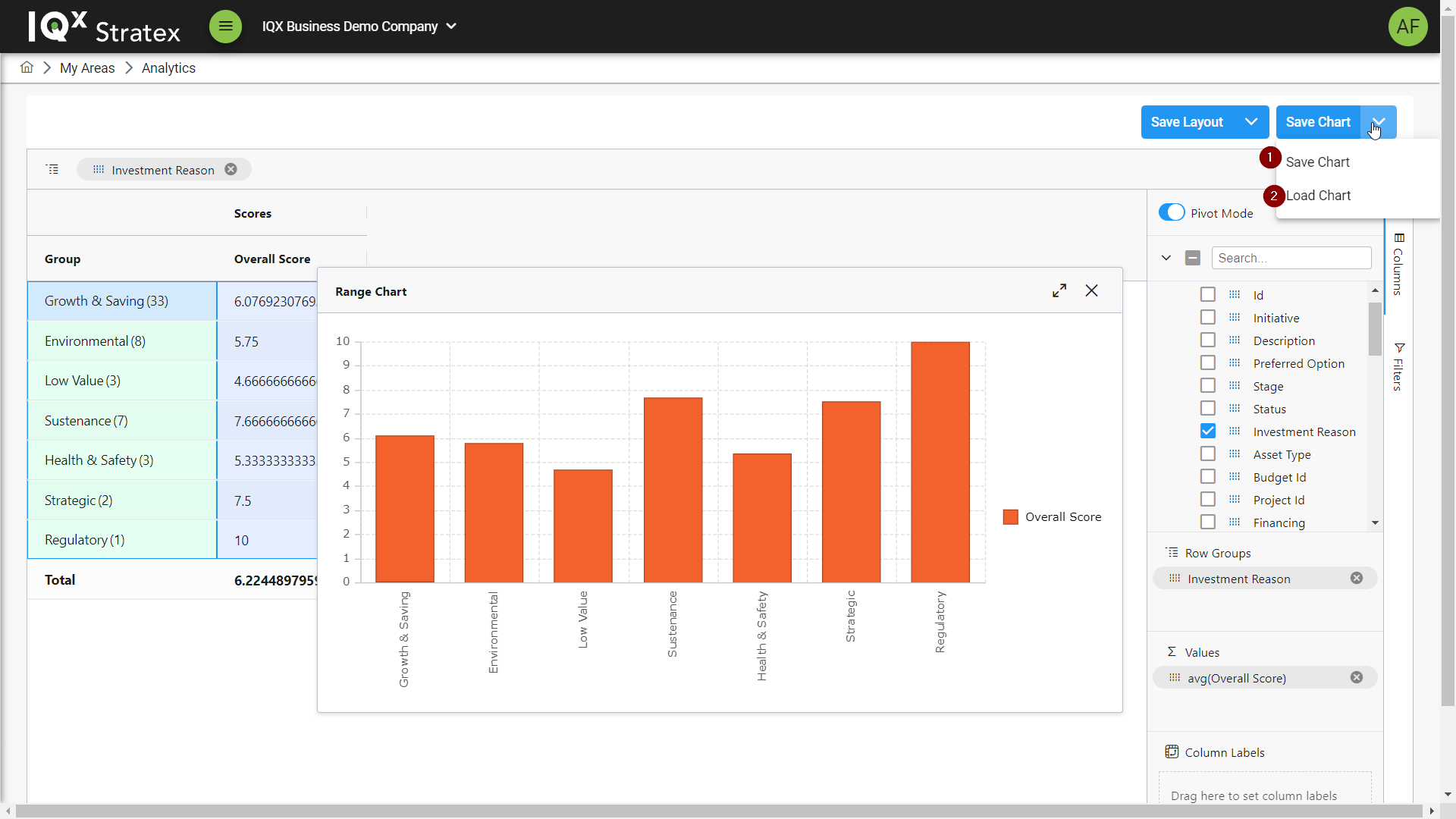Open the green hamburger menu button
This screenshot has width=1456, height=819.
pyautogui.click(x=225, y=27)
